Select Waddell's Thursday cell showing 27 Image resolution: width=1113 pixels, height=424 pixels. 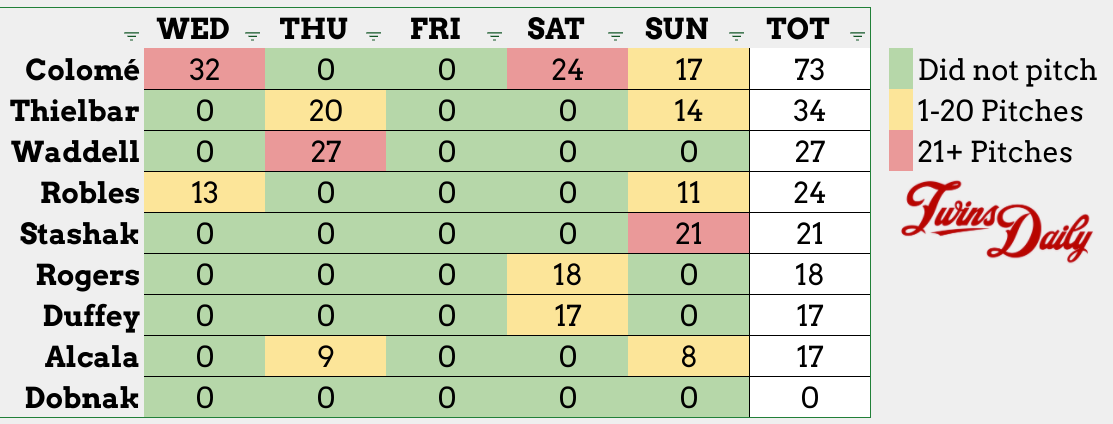pos(326,152)
